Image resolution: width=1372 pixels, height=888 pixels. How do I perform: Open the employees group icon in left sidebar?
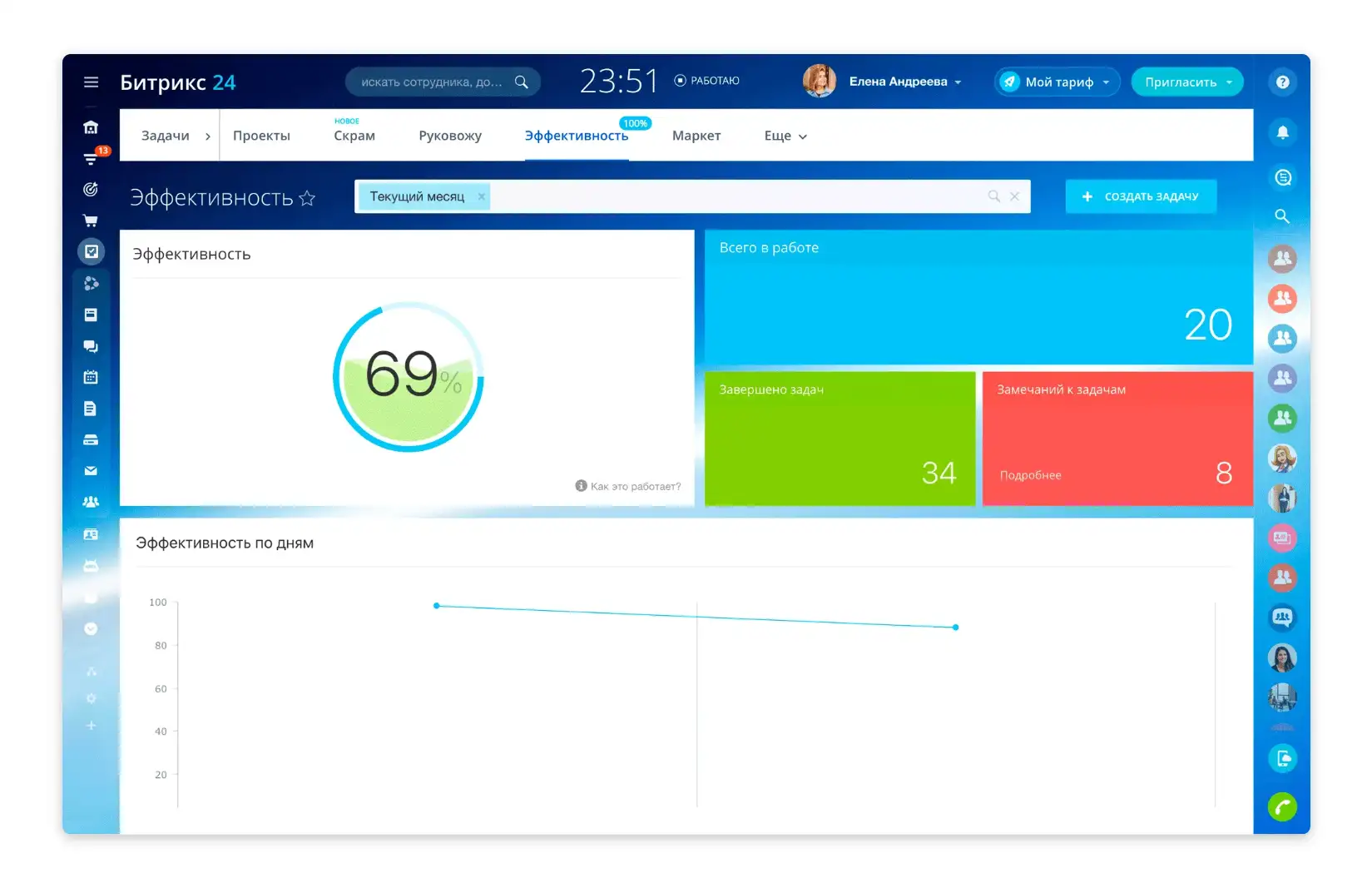tap(91, 502)
